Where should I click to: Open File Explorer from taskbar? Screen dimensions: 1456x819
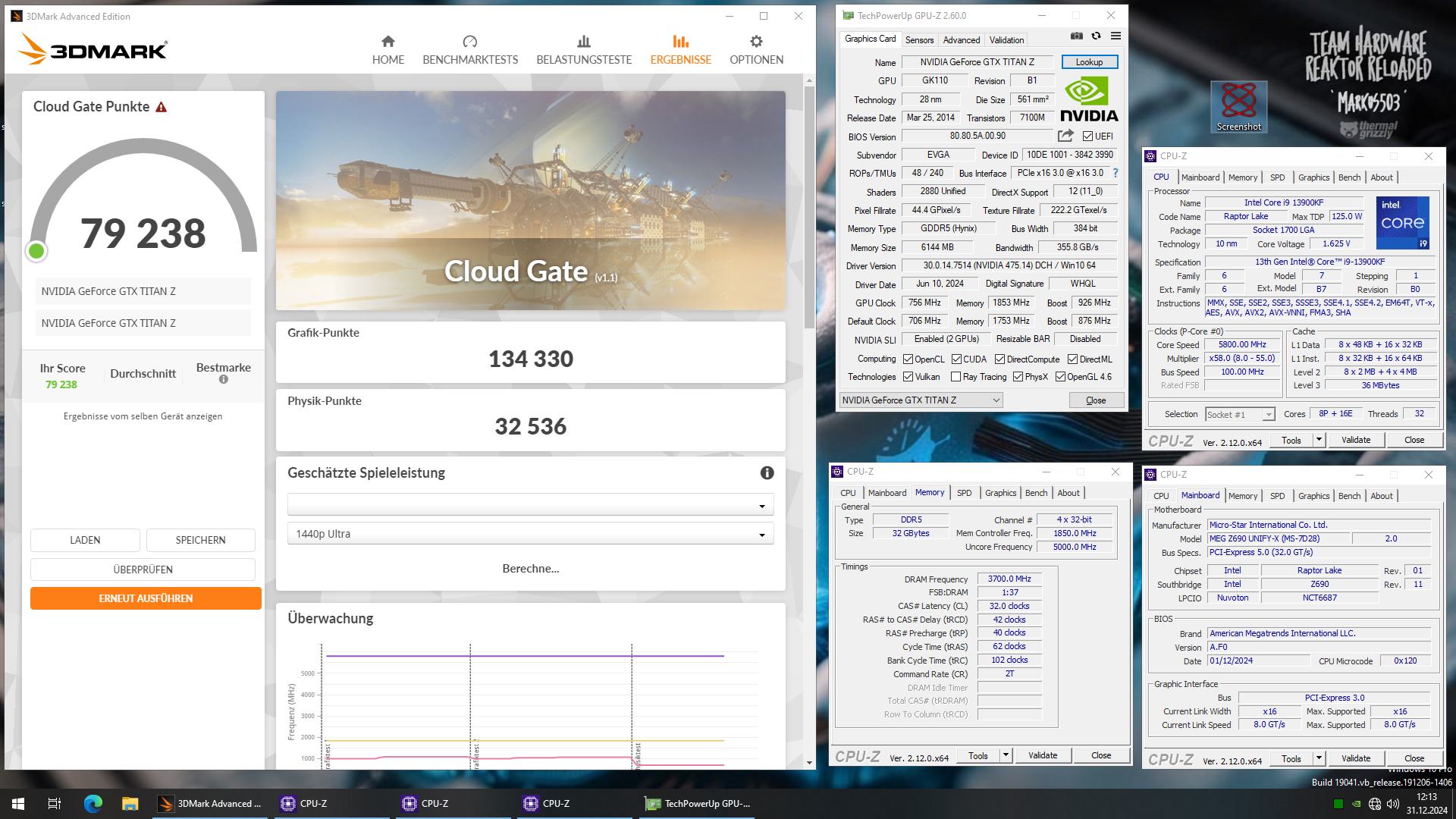[x=130, y=804]
